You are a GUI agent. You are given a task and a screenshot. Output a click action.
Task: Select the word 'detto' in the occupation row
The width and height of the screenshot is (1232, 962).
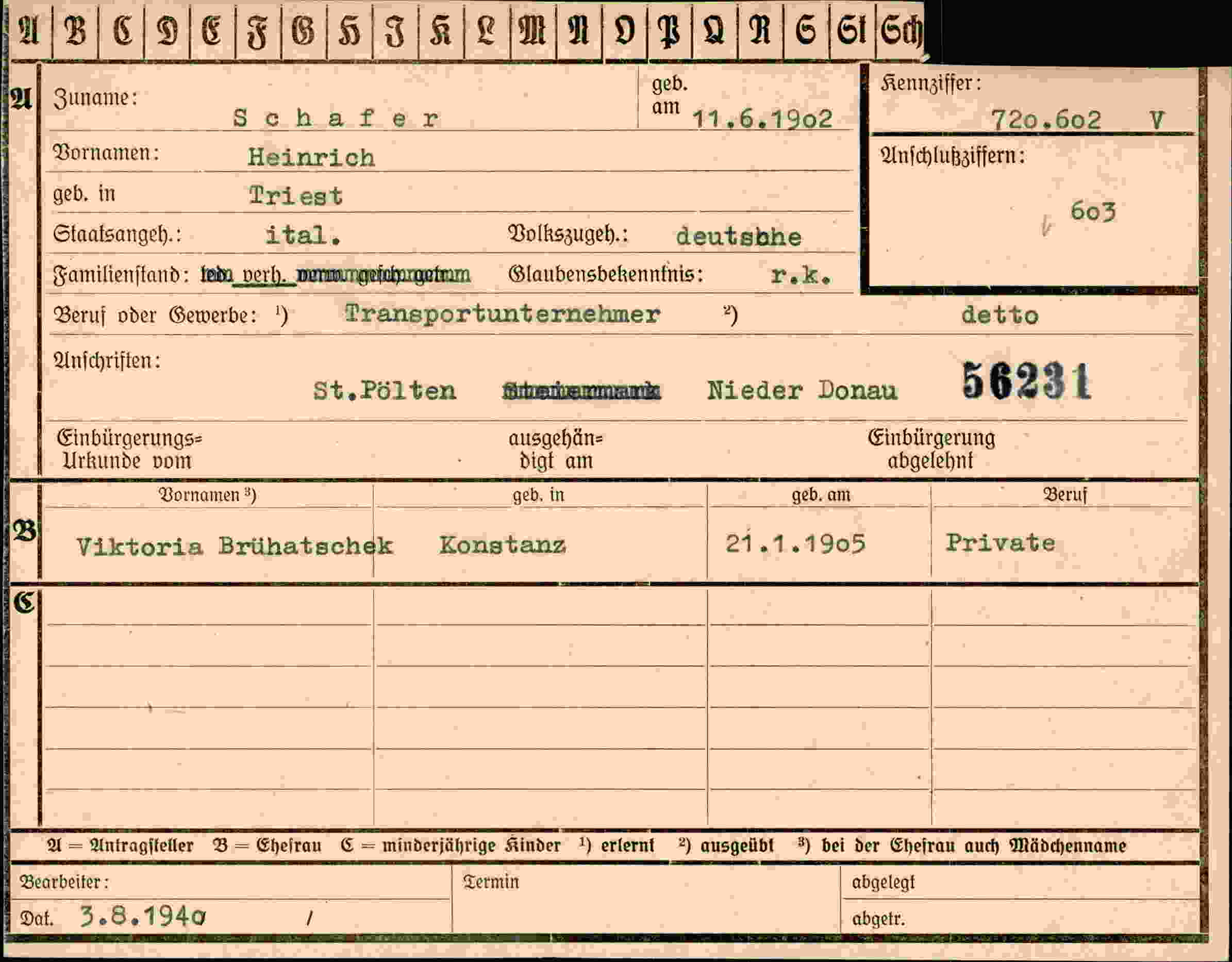(x=1000, y=315)
